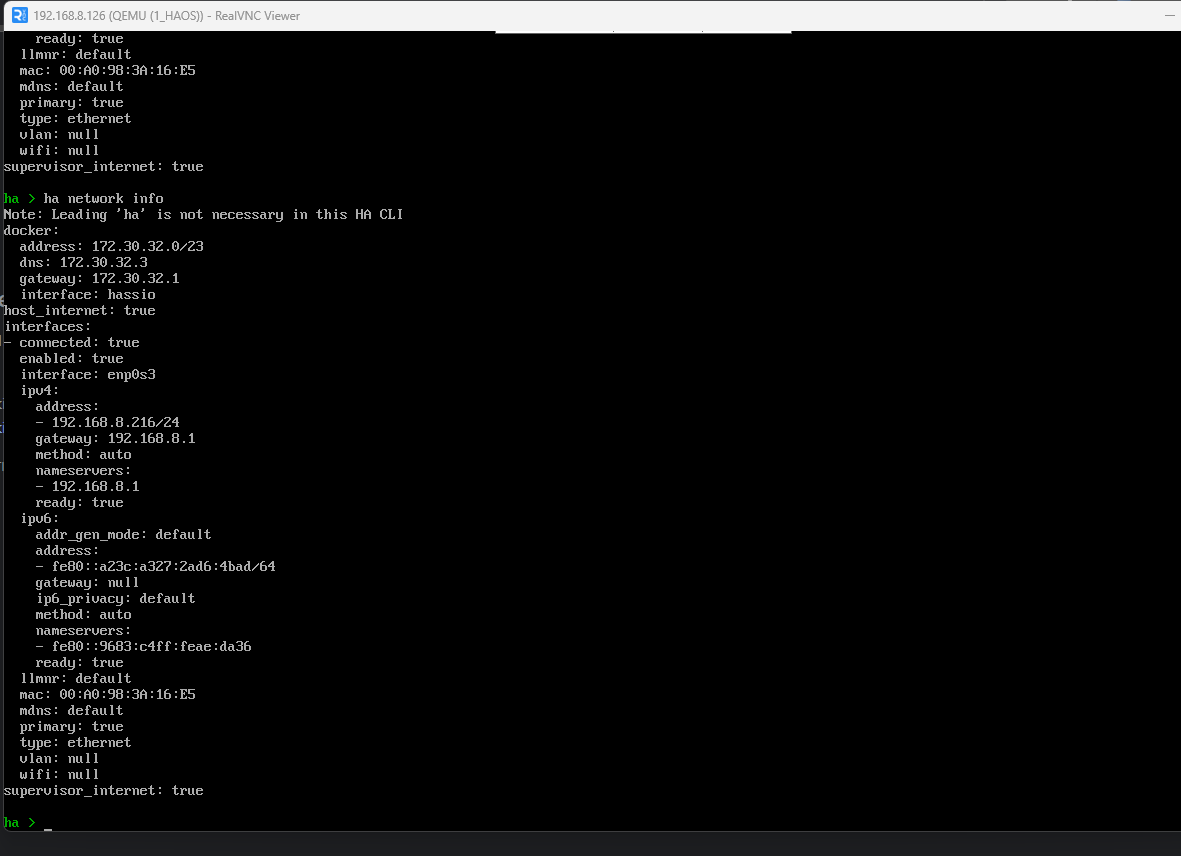Image resolution: width=1181 pixels, height=856 pixels.
Task: Click the docker dns 172.30.32.3 line
Action: [x=83, y=262]
